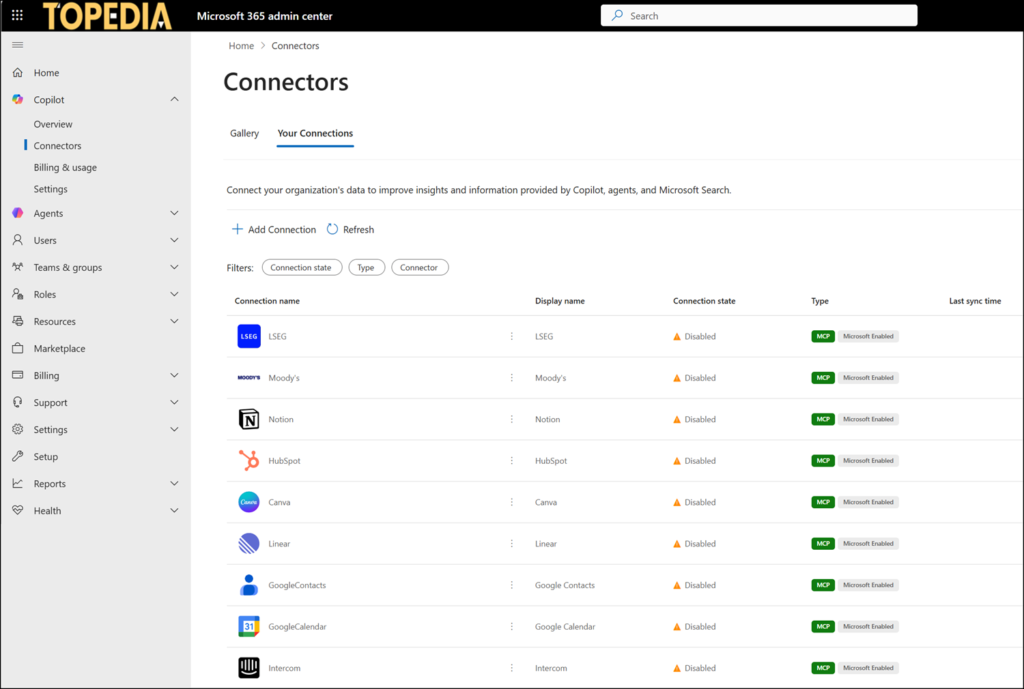The width and height of the screenshot is (1024, 689).
Task: Click the Users person icon
Action: point(18,240)
